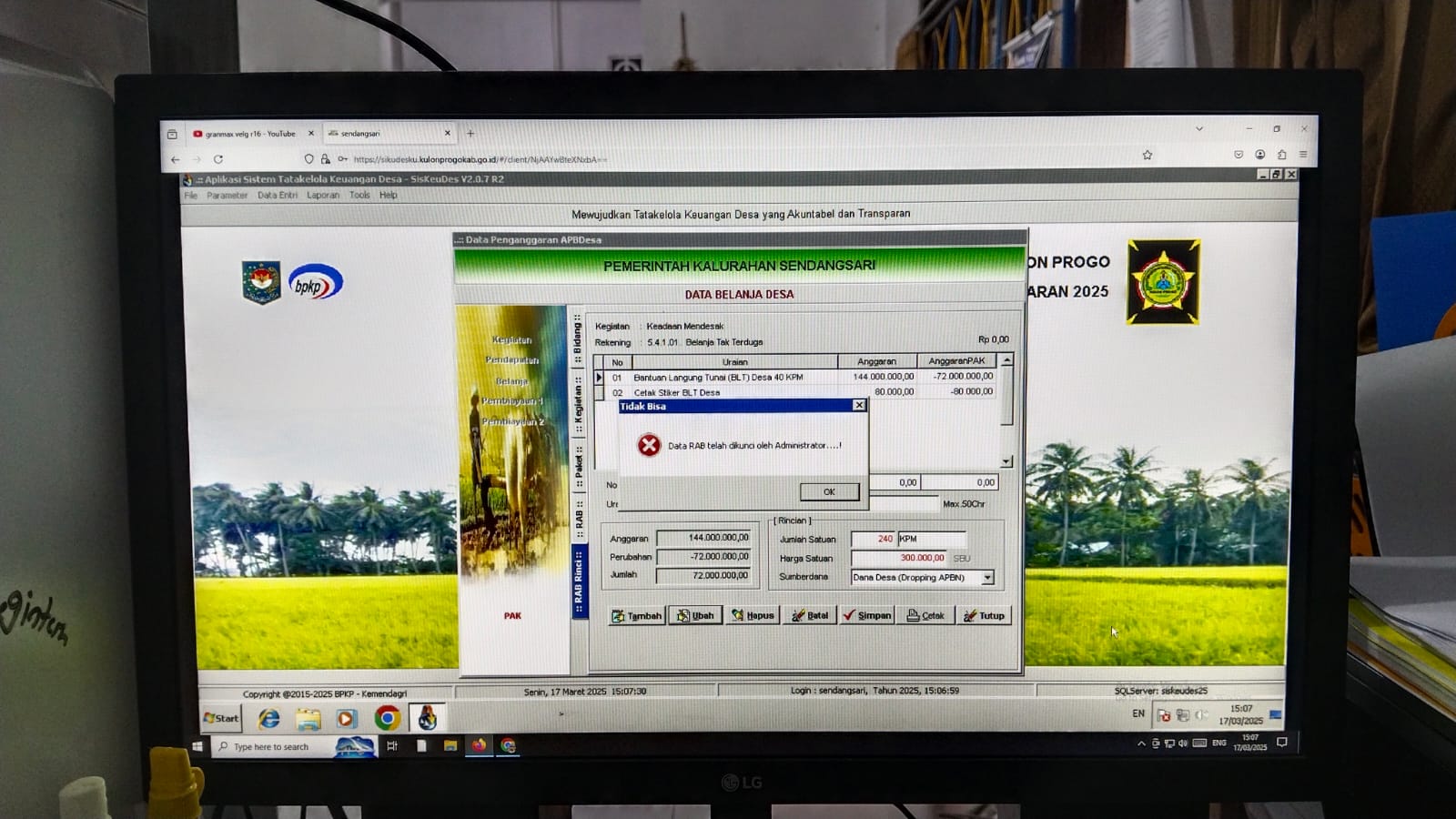The height and width of the screenshot is (819, 1456).
Task: Click the Simpan button
Action: (867, 616)
